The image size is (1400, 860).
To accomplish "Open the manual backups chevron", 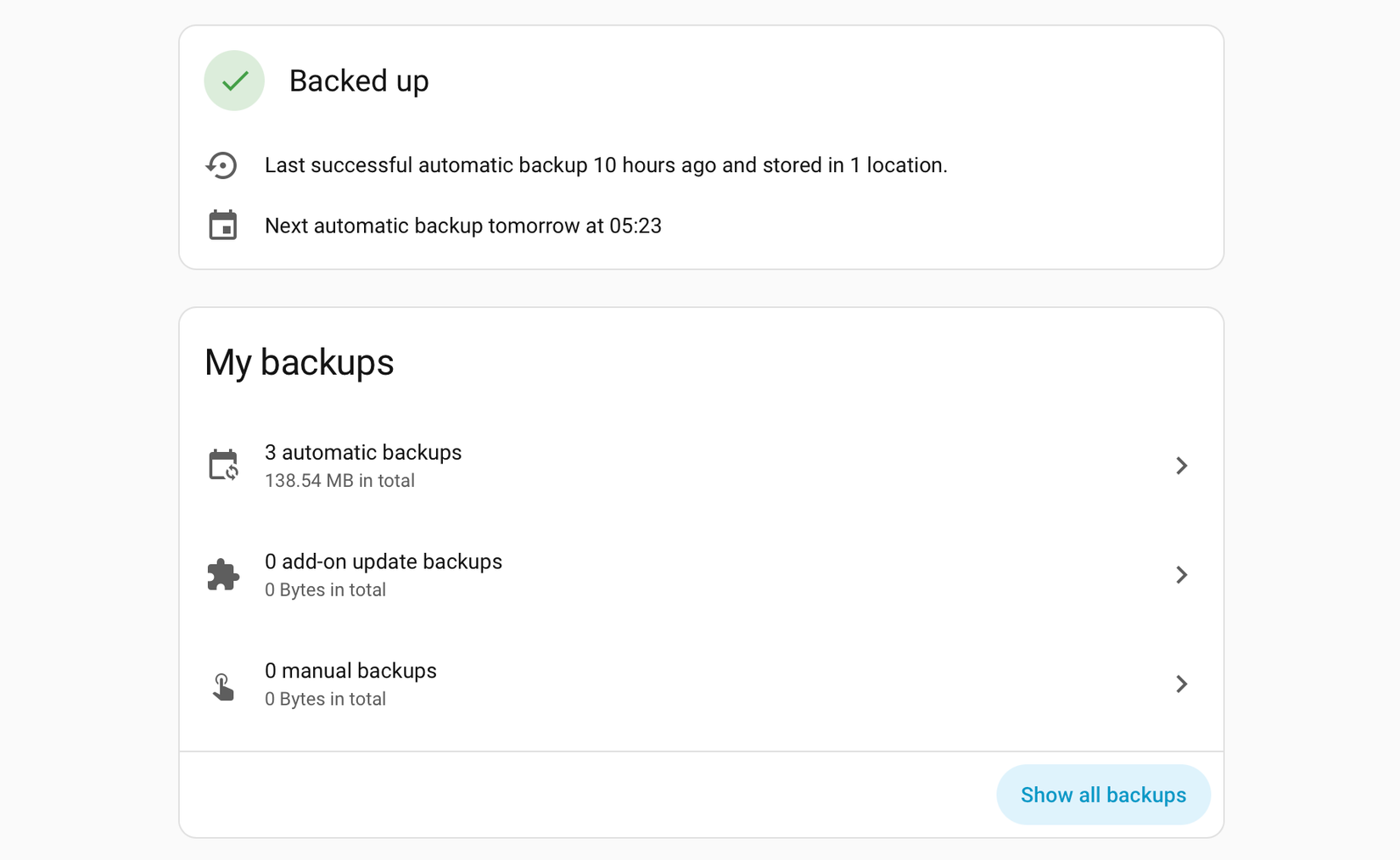I will click(1182, 684).
